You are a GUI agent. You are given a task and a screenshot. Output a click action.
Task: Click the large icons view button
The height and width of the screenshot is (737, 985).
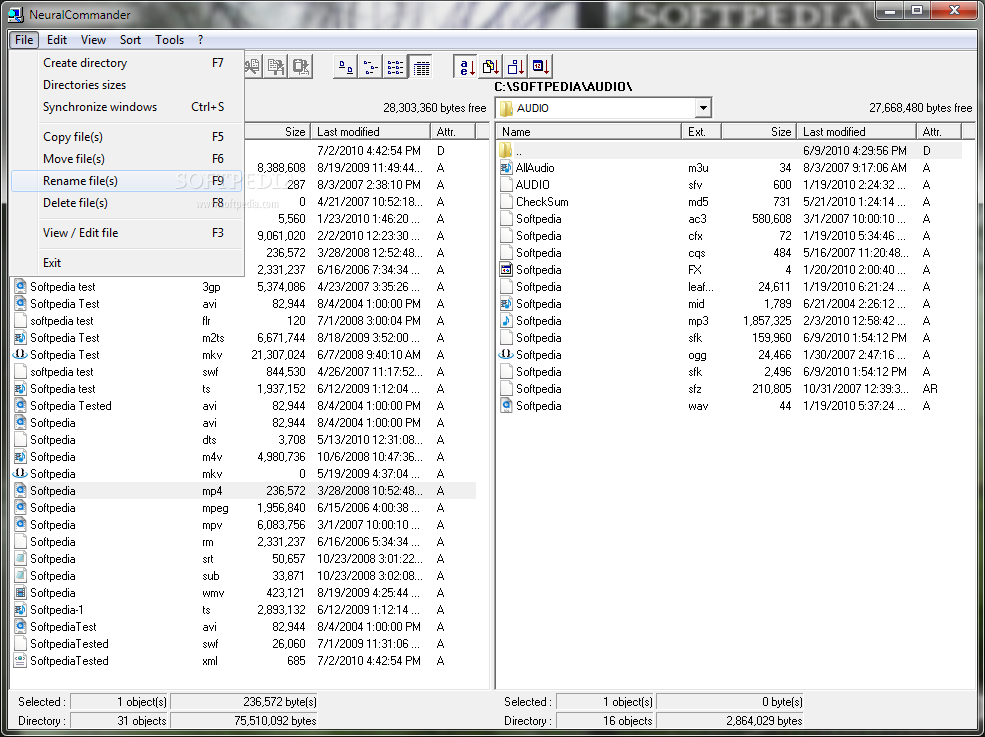(x=345, y=67)
